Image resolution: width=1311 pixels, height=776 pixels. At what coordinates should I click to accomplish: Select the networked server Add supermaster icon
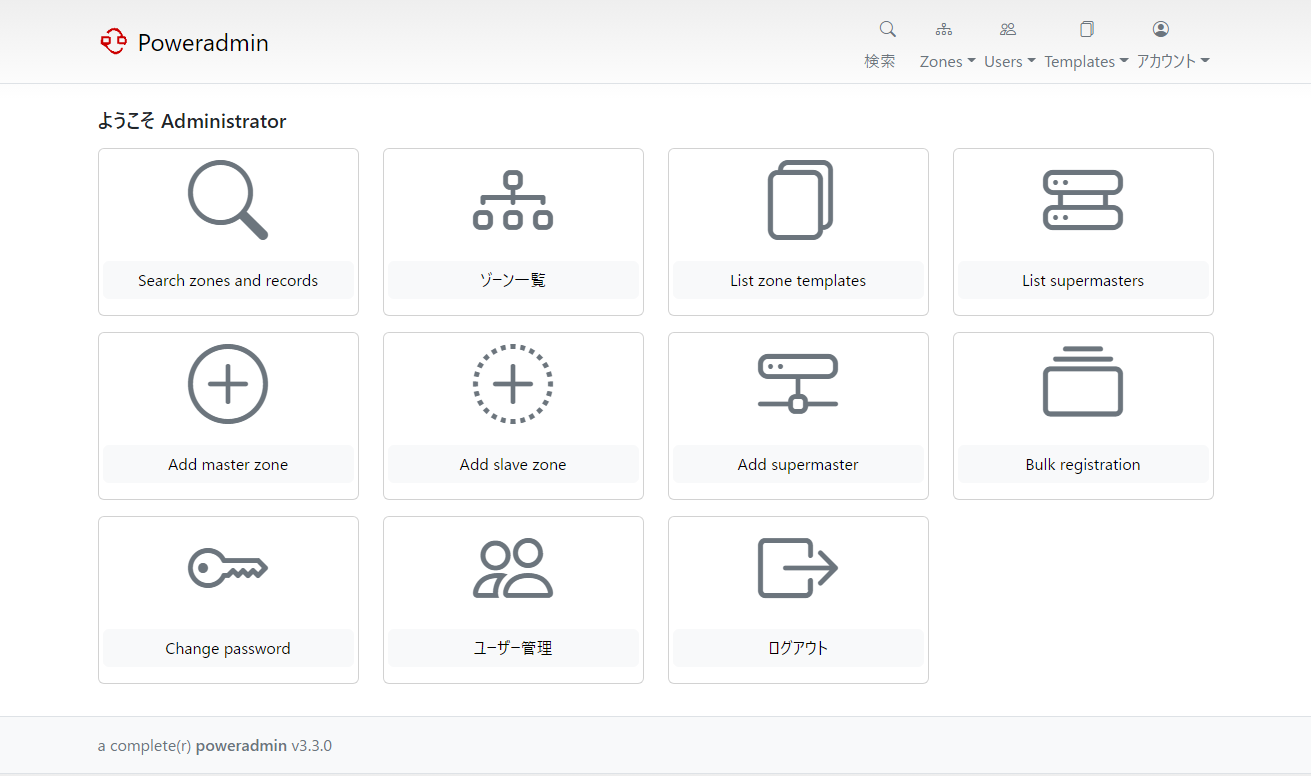(x=798, y=384)
